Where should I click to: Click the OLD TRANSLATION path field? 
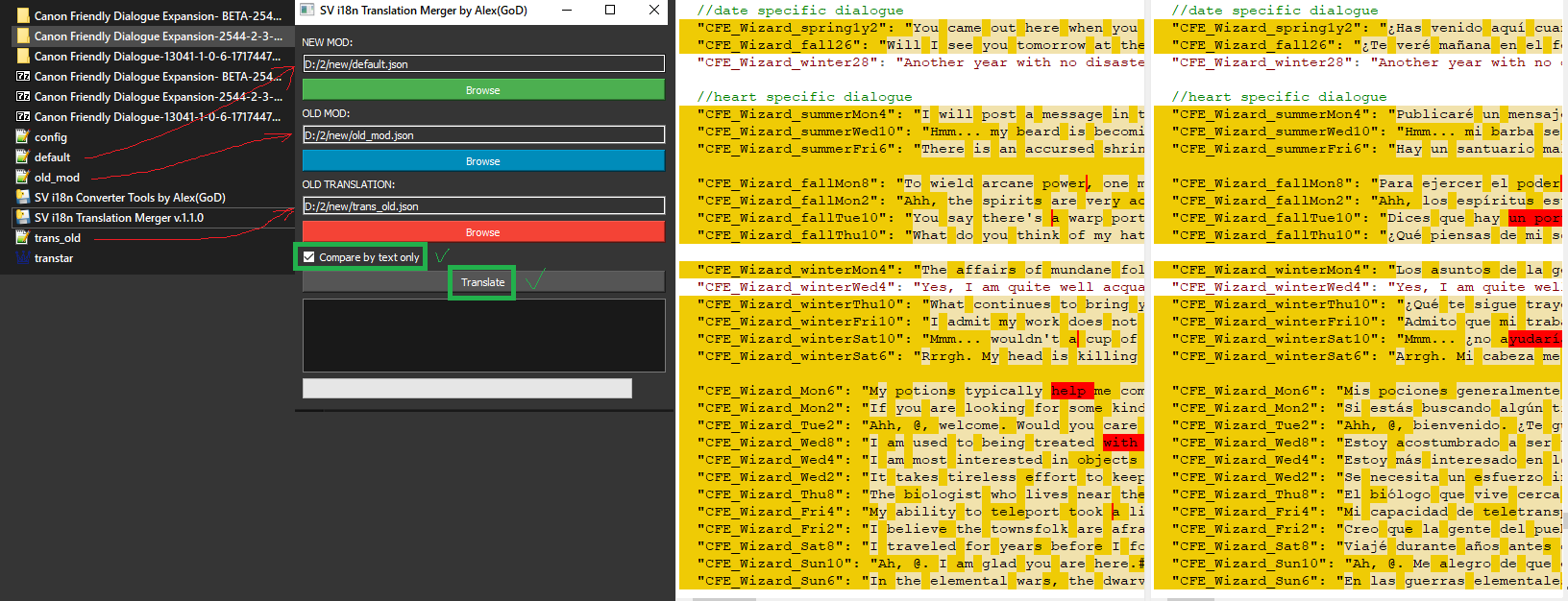coord(483,206)
